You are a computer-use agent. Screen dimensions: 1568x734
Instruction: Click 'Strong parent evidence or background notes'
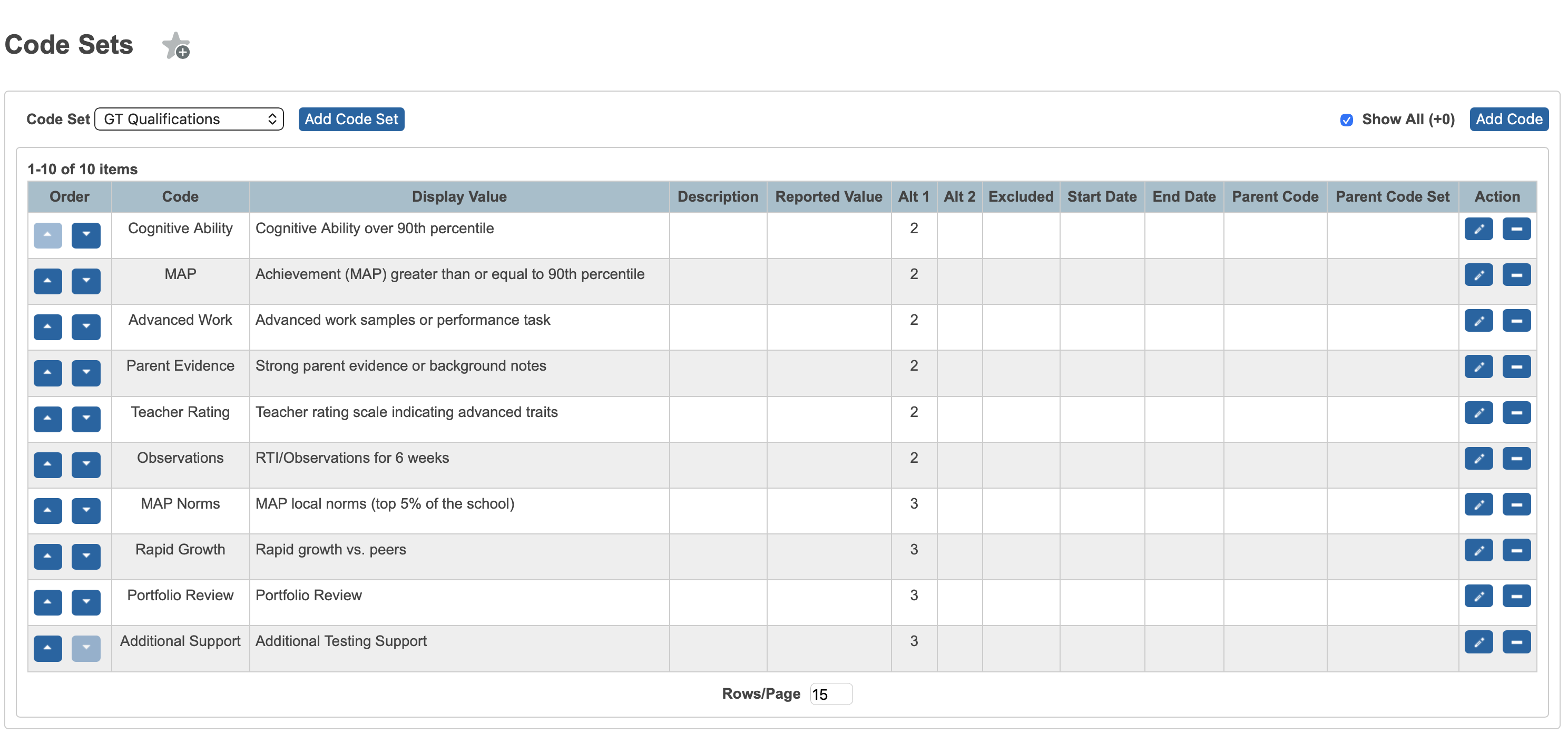(x=400, y=365)
